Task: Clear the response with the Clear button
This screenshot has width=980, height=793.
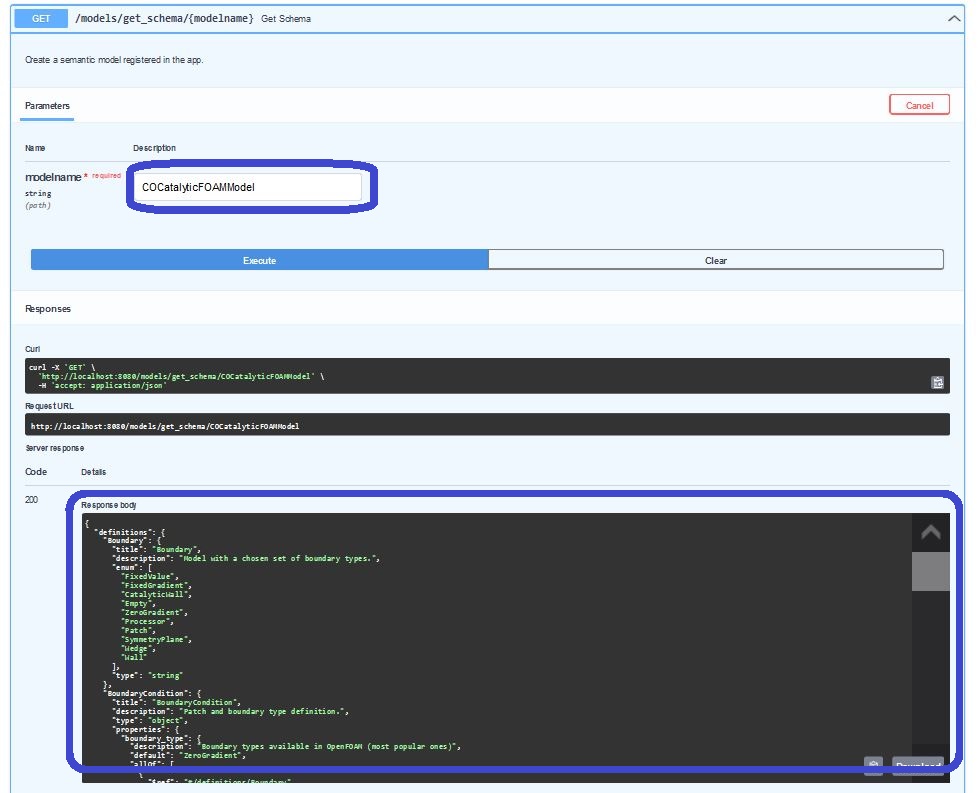Action: 716,260
